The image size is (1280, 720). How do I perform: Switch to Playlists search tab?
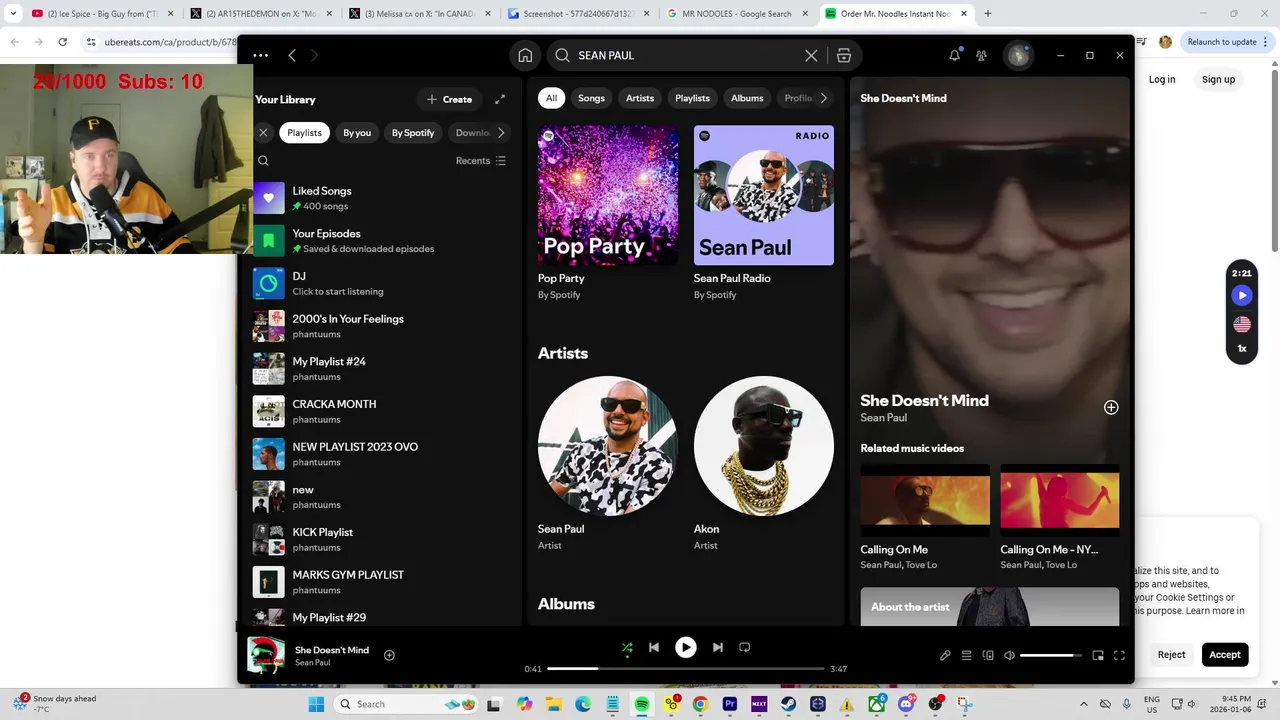pos(692,98)
